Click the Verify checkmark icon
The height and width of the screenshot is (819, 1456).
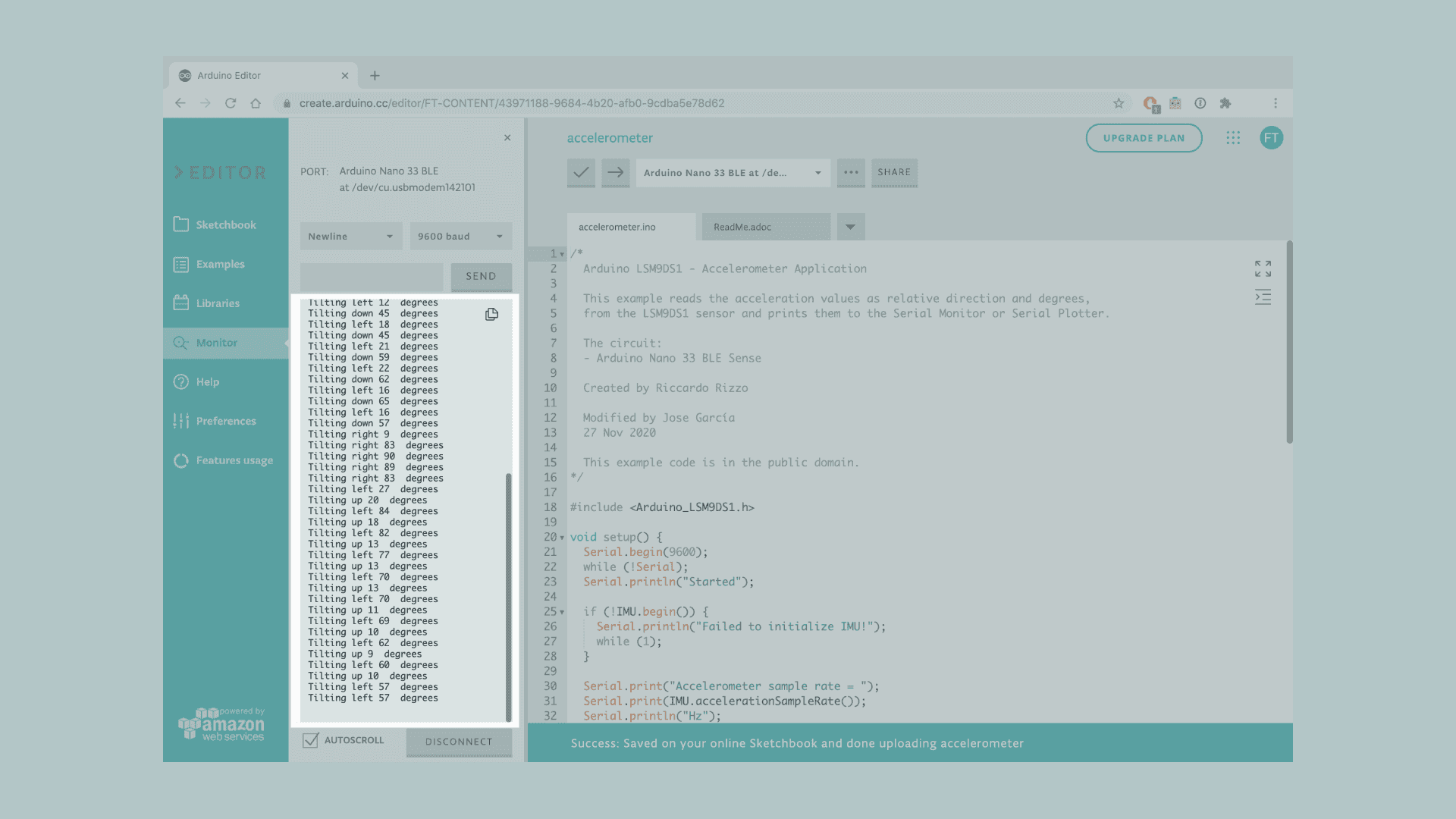click(581, 172)
